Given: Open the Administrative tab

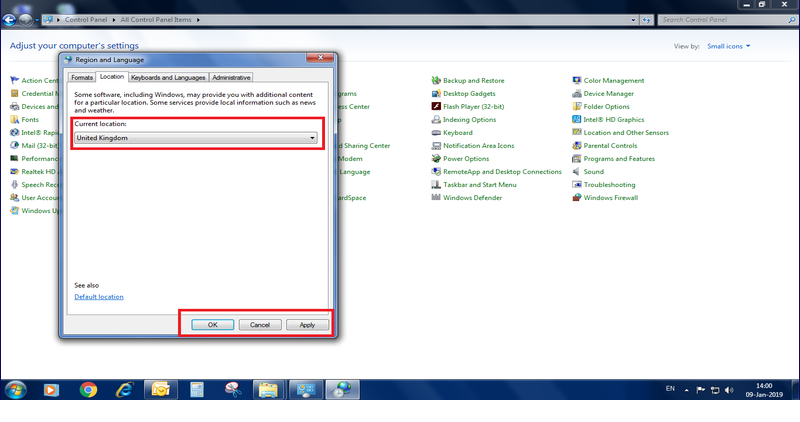Looking at the screenshot, I should click(x=231, y=77).
